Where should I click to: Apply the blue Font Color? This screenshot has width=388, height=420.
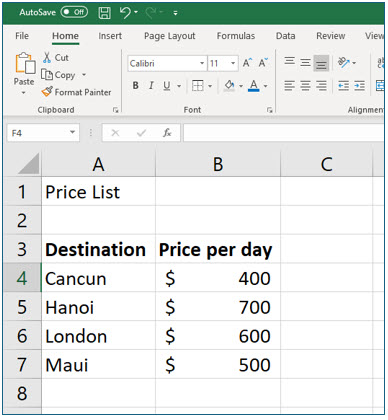pyautogui.click(x=254, y=86)
